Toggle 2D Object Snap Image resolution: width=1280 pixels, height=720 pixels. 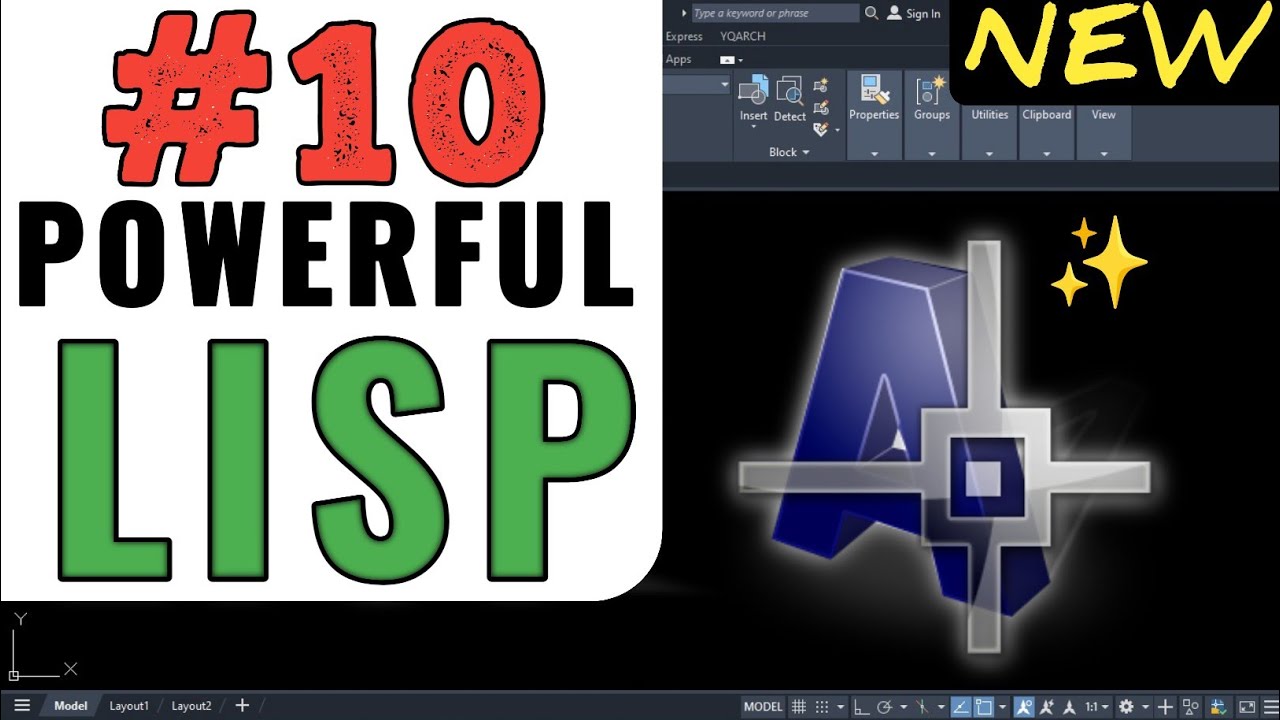pyautogui.click(x=983, y=706)
